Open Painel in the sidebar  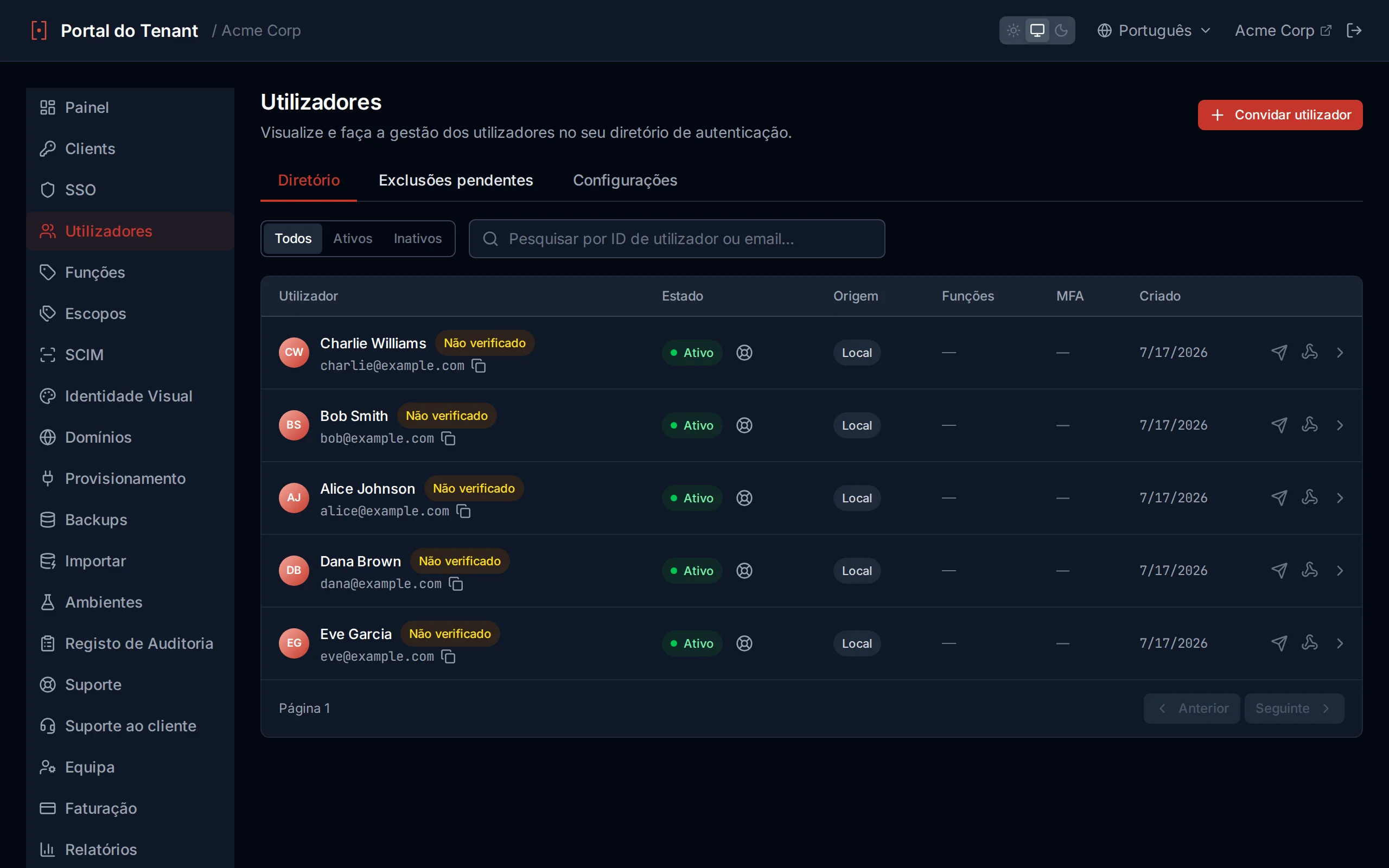[130, 107]
